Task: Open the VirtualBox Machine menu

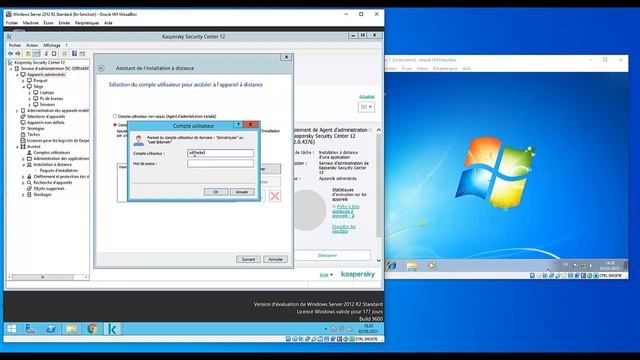Action: tap(31, 23)
